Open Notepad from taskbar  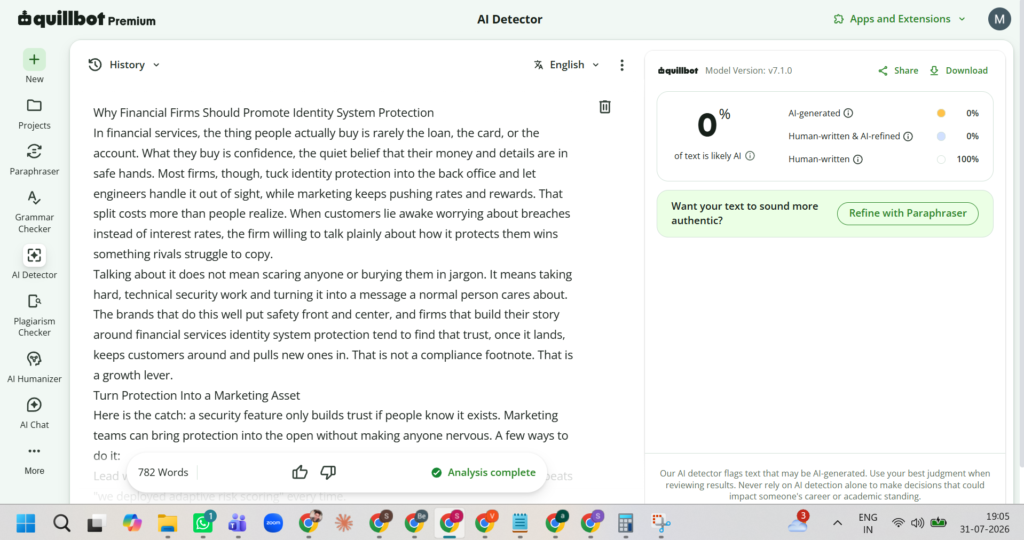pos(520,523)
